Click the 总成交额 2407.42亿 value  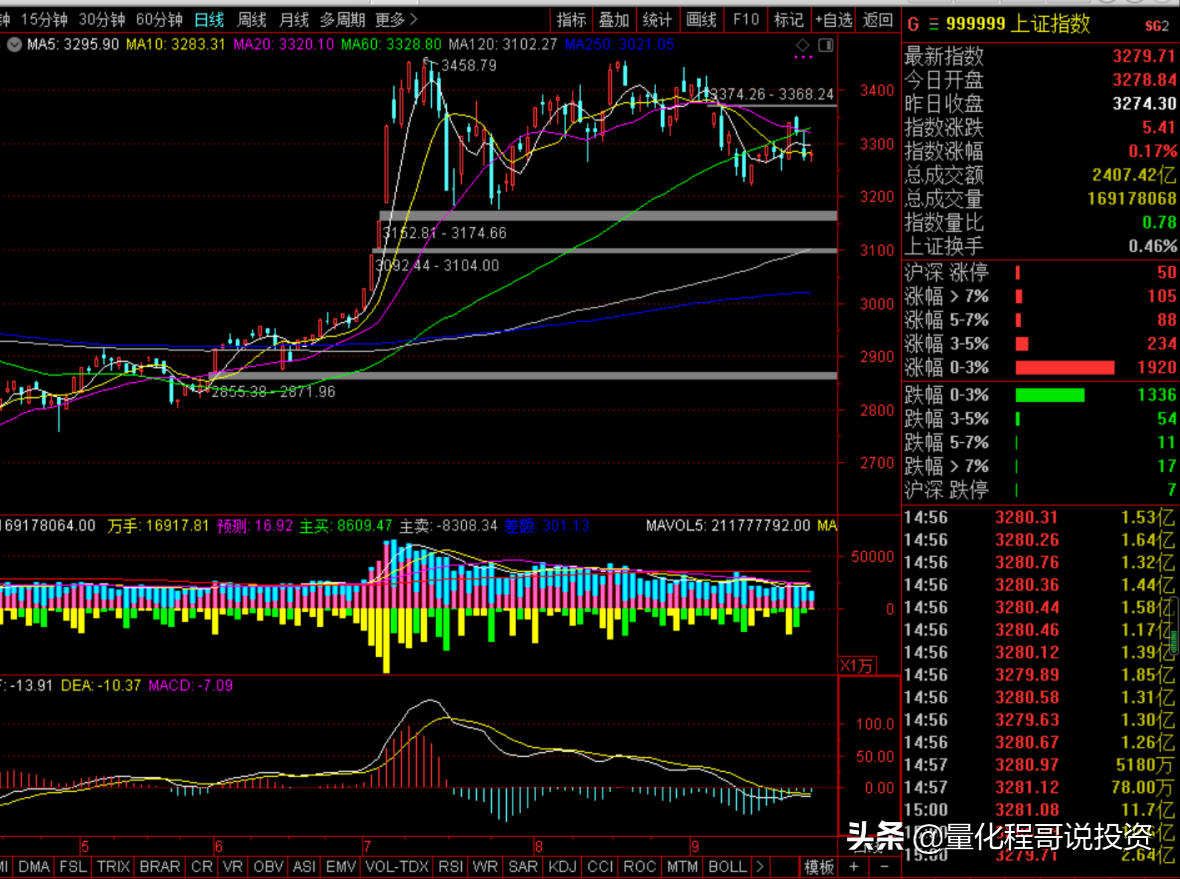pyautogui.click(x=1133, y=175)
